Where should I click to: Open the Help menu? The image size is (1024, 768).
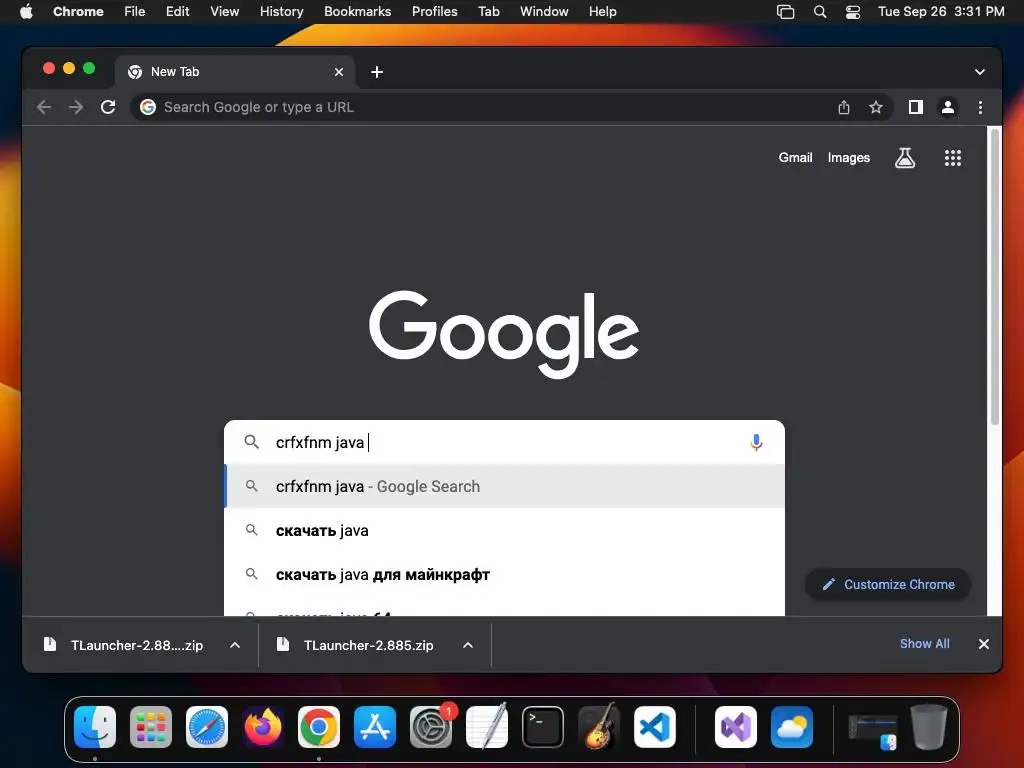point(602,12)
